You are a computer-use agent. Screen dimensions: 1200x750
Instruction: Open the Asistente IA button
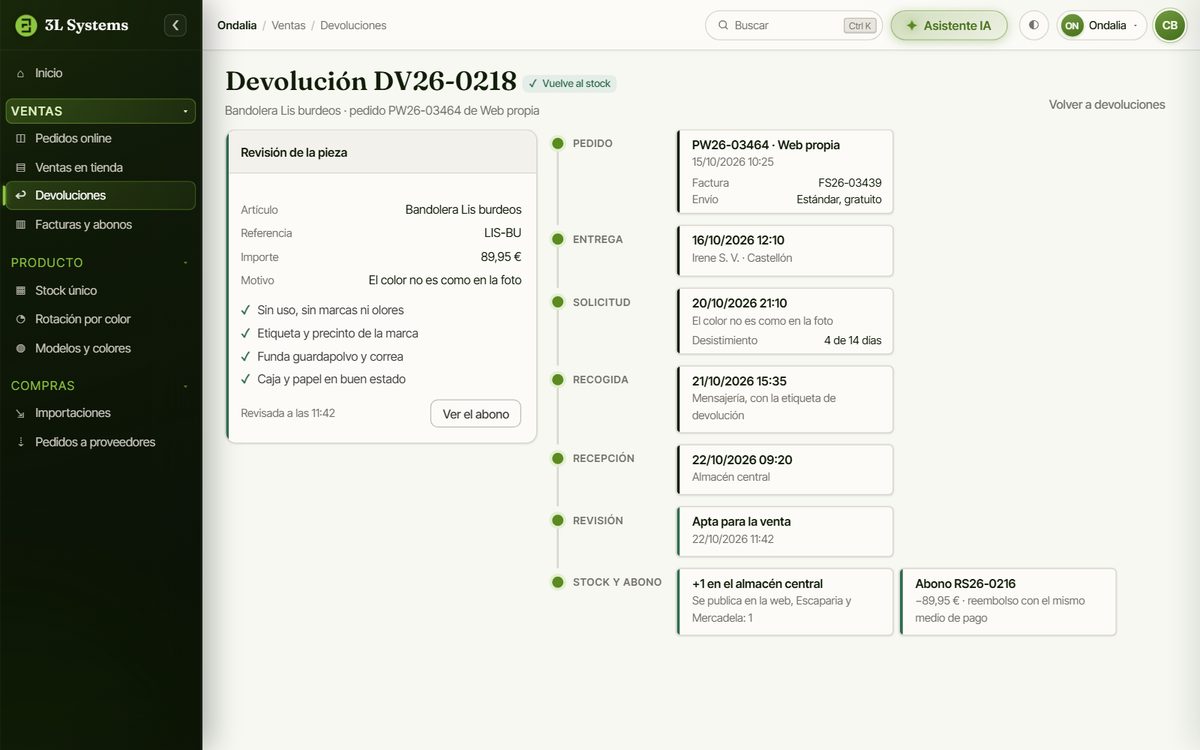pyautogui.click(x=949, y=25)
